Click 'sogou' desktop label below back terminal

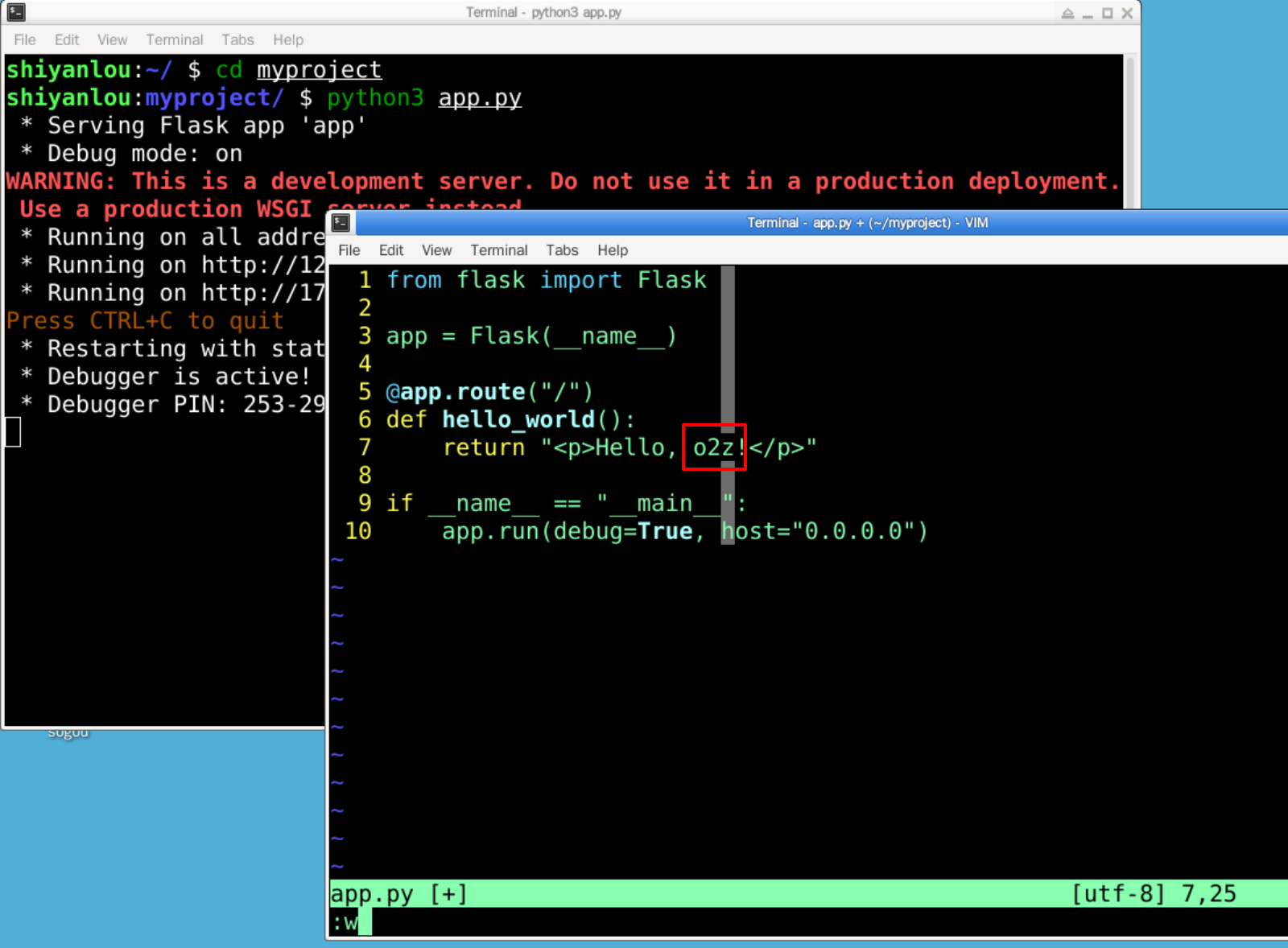click(68, 734)
